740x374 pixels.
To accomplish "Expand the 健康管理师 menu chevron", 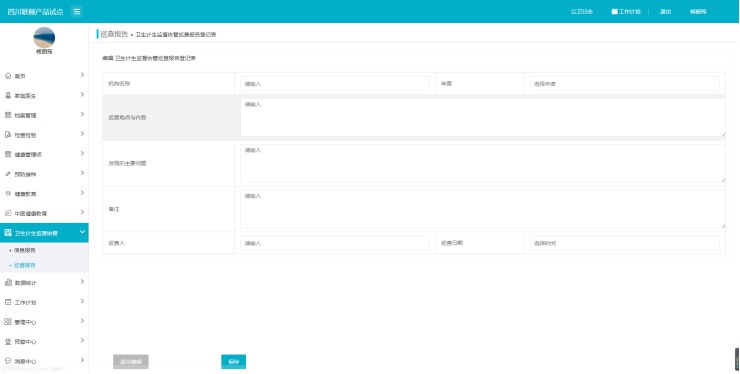I will [x=82, y=153].
